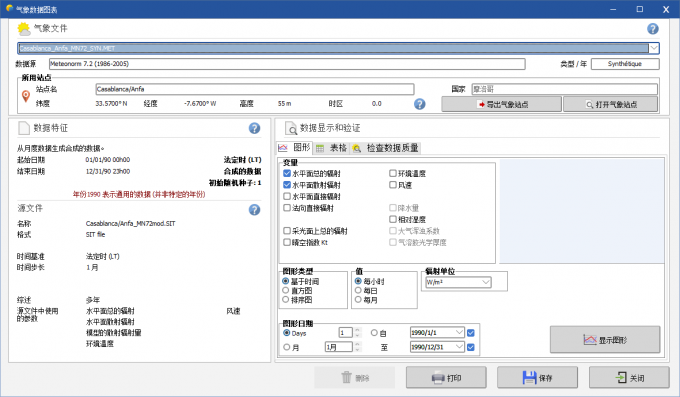The height and width of the screenshot is (397, 680).
Task: Click the month field showing 1月
Action: pyautogui.click(x=339, y=347)
